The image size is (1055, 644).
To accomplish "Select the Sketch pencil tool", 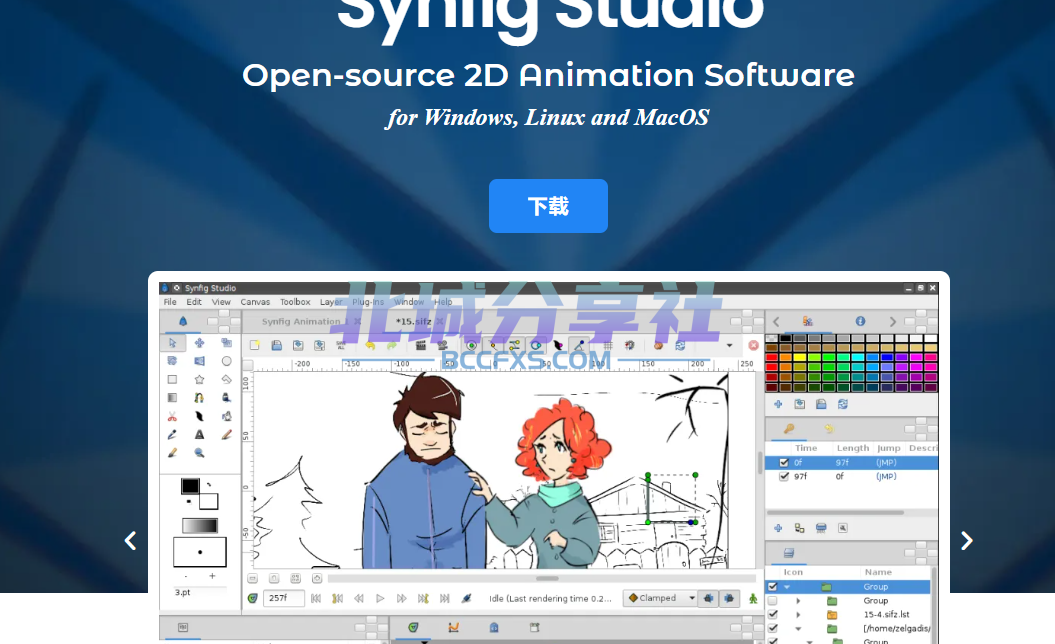I will pos(226,435).
